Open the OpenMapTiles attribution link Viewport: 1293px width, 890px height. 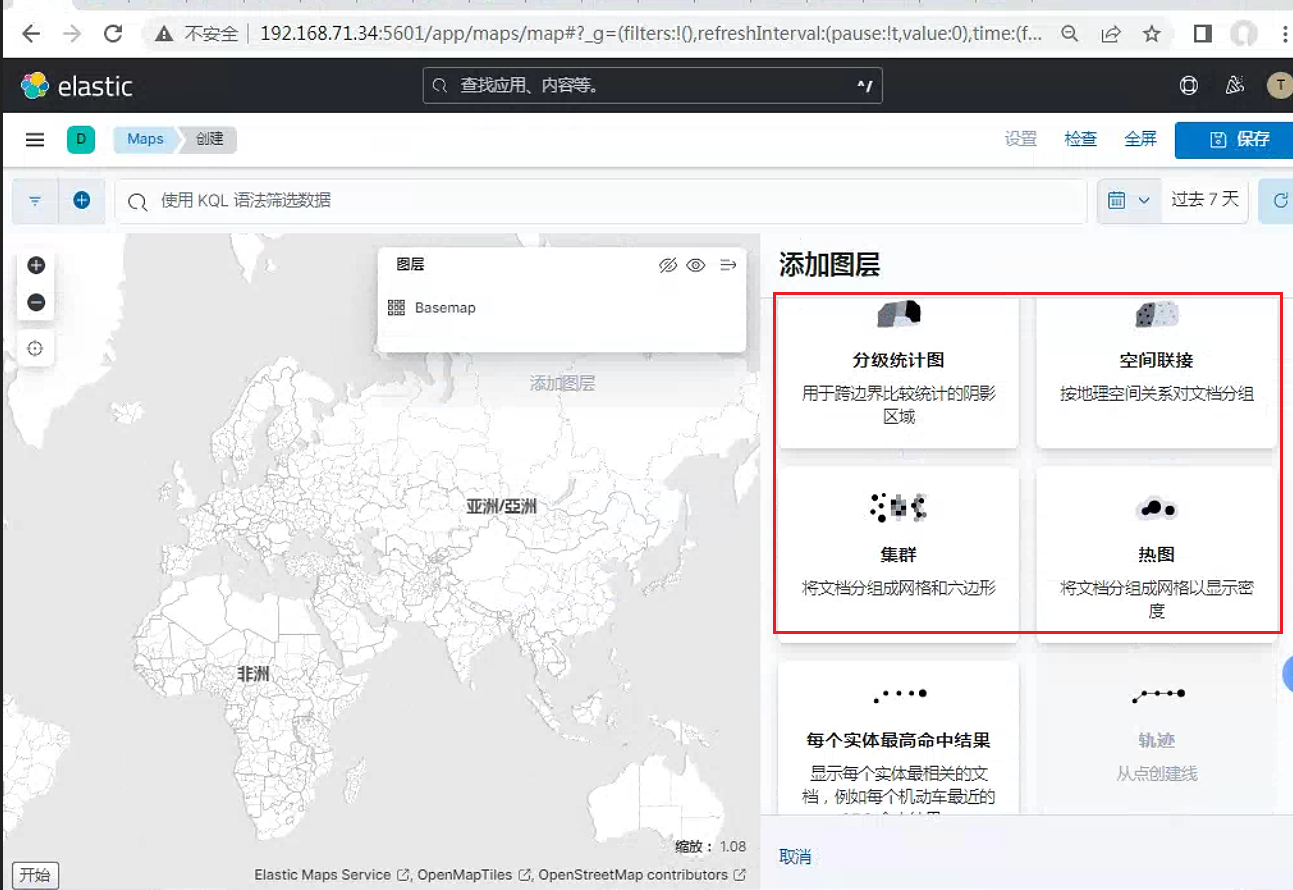point(473,875)
